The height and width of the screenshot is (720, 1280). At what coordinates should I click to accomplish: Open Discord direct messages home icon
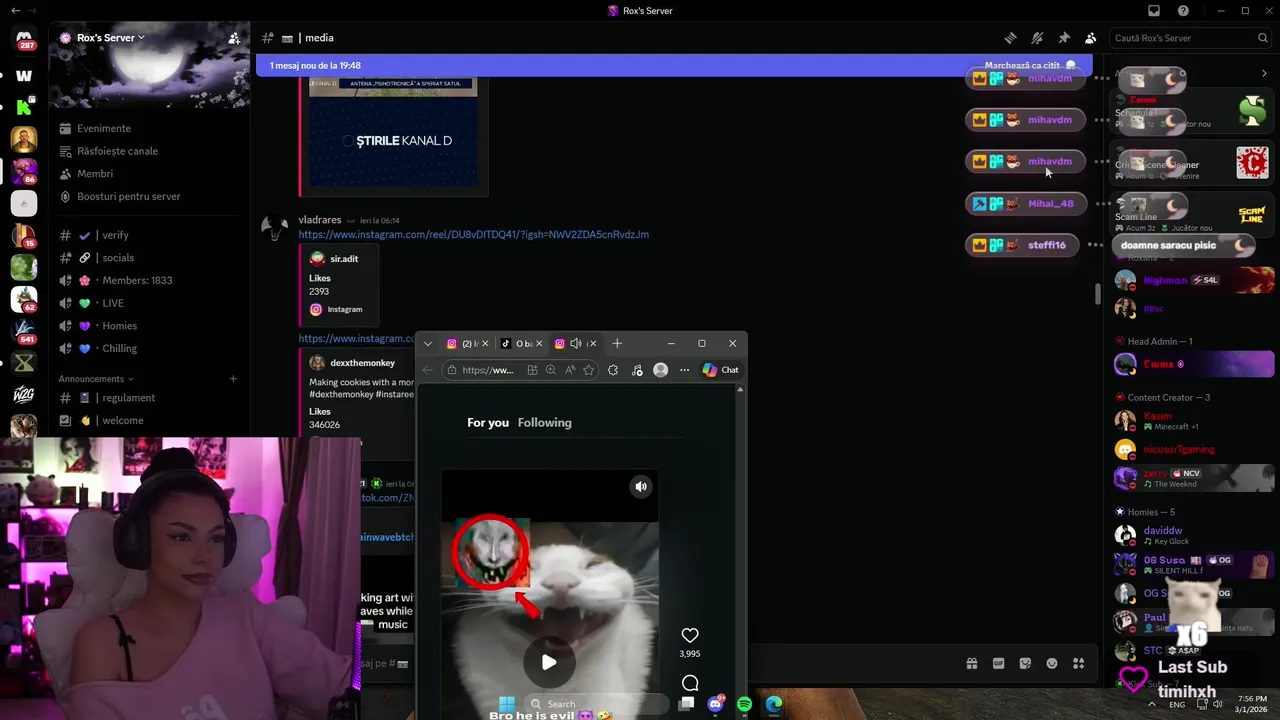pyautogui.click(x=24, y=38)
